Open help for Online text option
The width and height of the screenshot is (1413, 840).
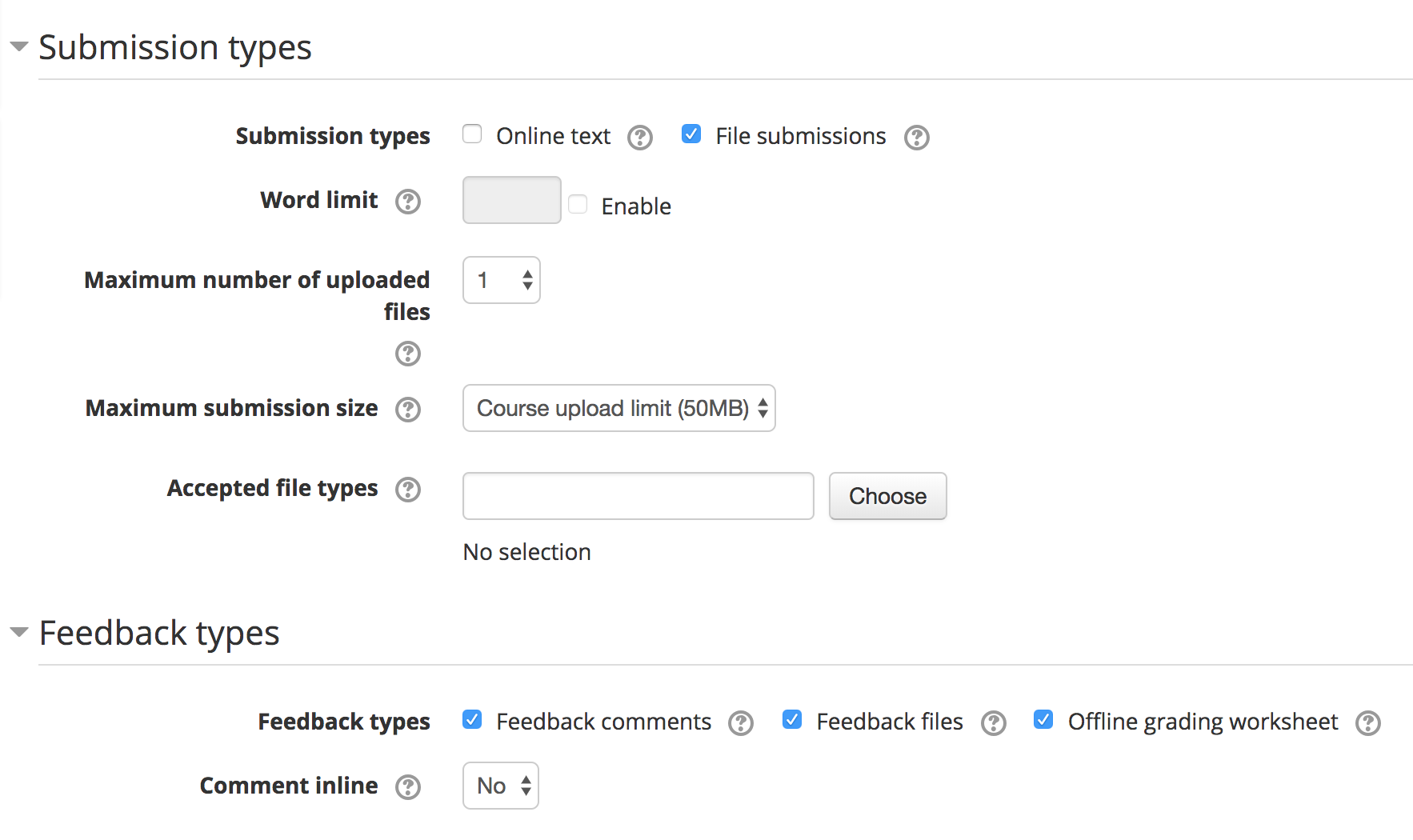(x=640, y=138)
